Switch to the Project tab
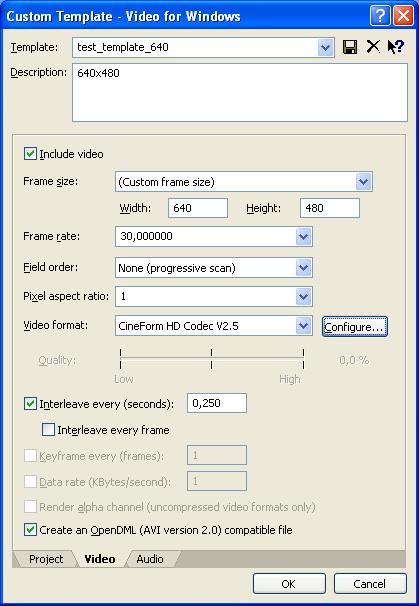 coord(46,559)
